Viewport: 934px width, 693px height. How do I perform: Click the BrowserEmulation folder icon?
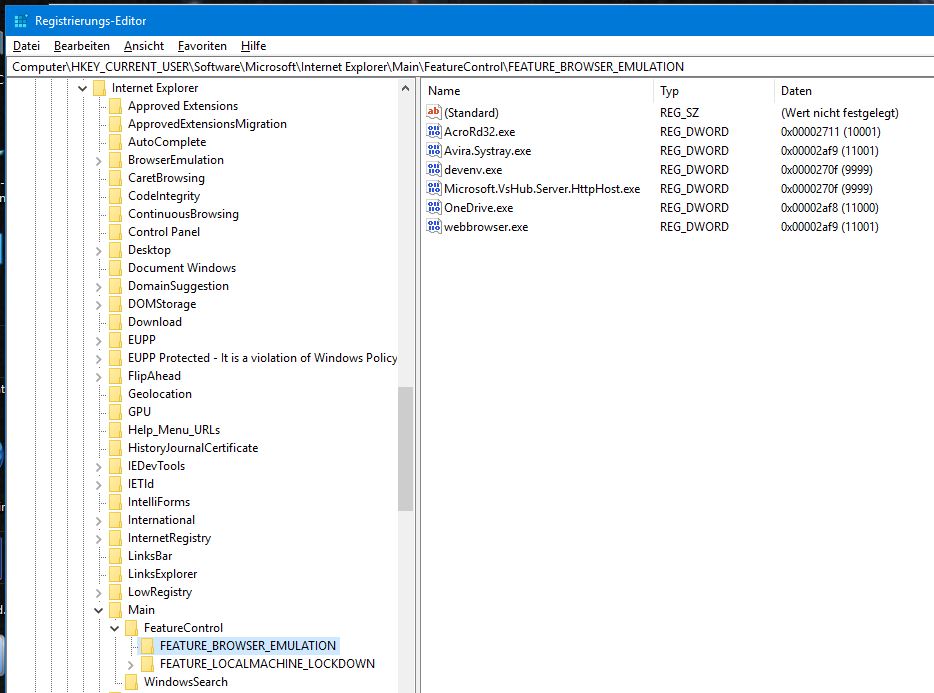116,160
